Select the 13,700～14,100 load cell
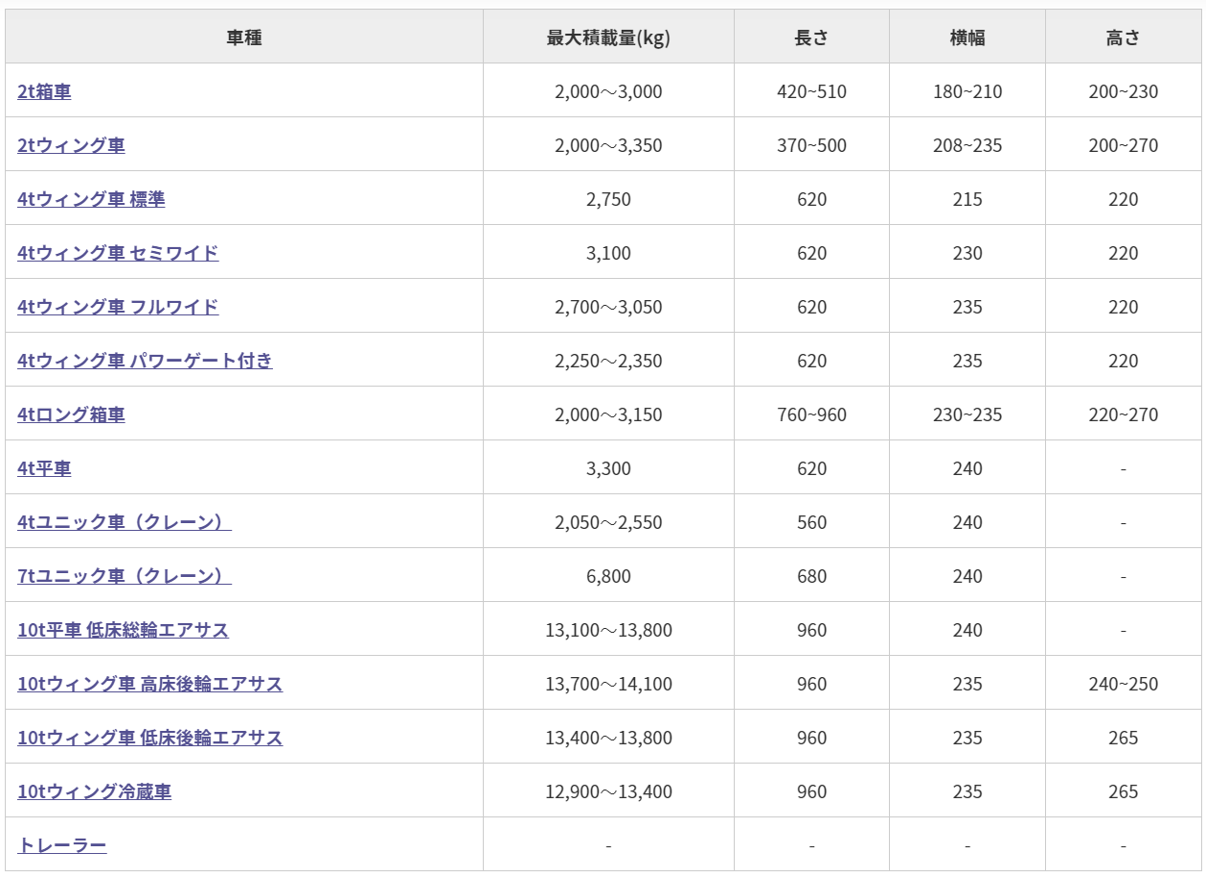 click(x=608, y=685)
